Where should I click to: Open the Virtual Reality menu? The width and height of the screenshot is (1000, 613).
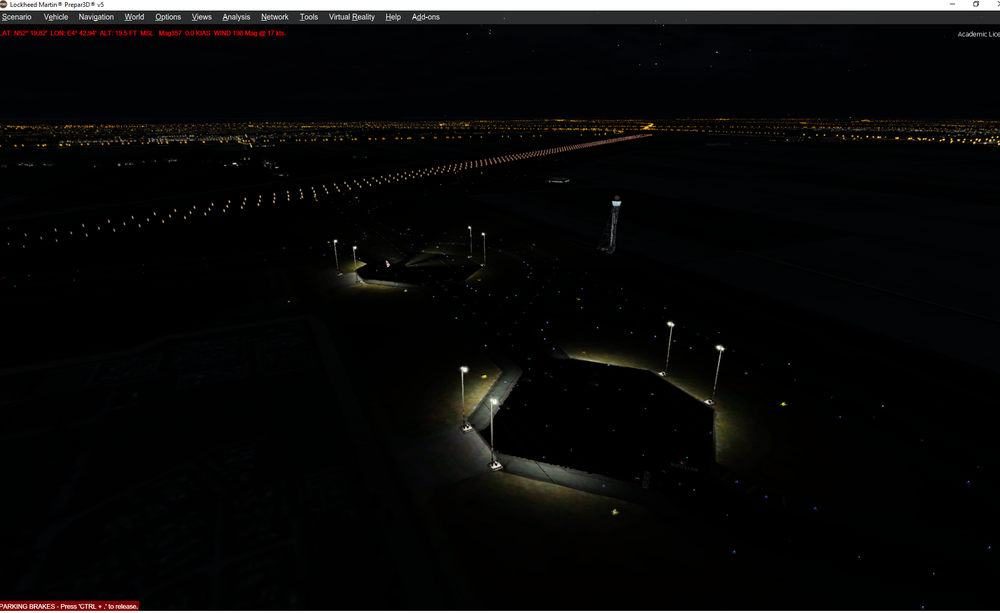click(x=352, y=17)
